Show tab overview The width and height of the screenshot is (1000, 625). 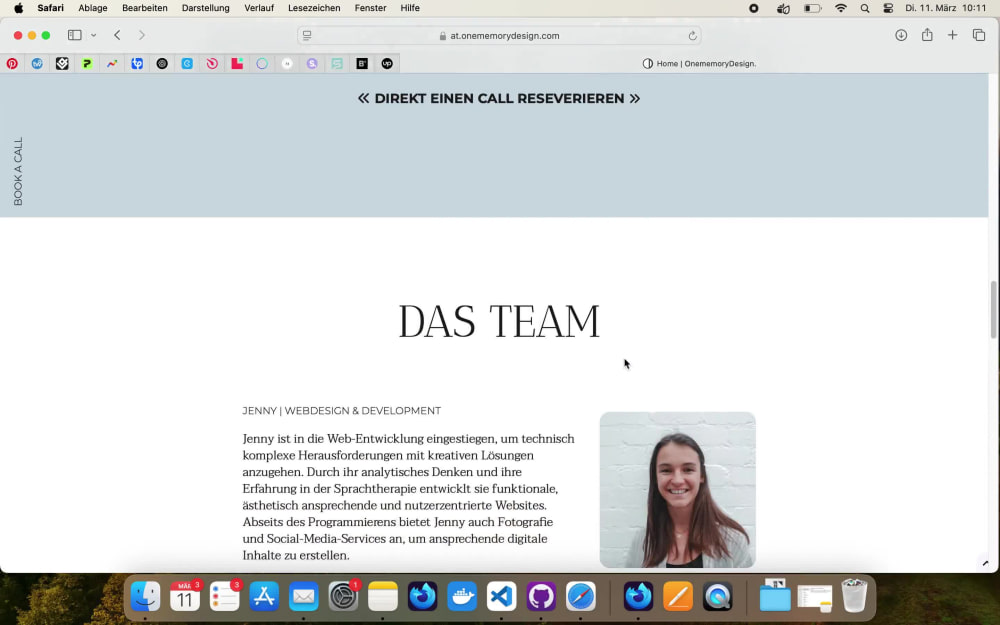click(x=979, y=35)
